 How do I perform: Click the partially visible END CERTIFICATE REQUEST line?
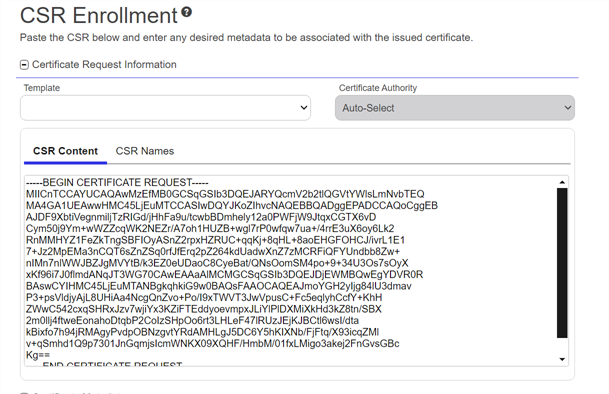click(112, 364)
